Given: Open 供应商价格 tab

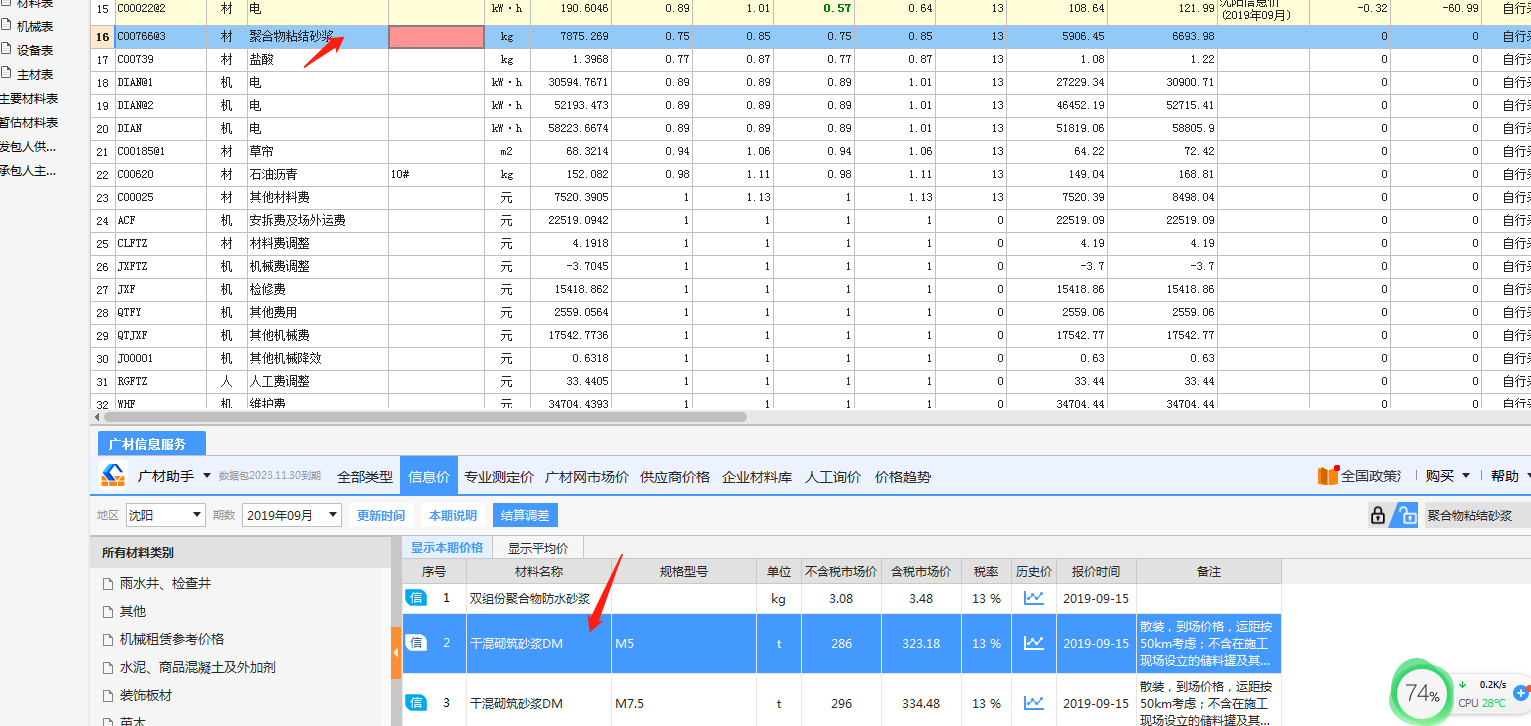Looking at the screenshot, I should point(675,477).
